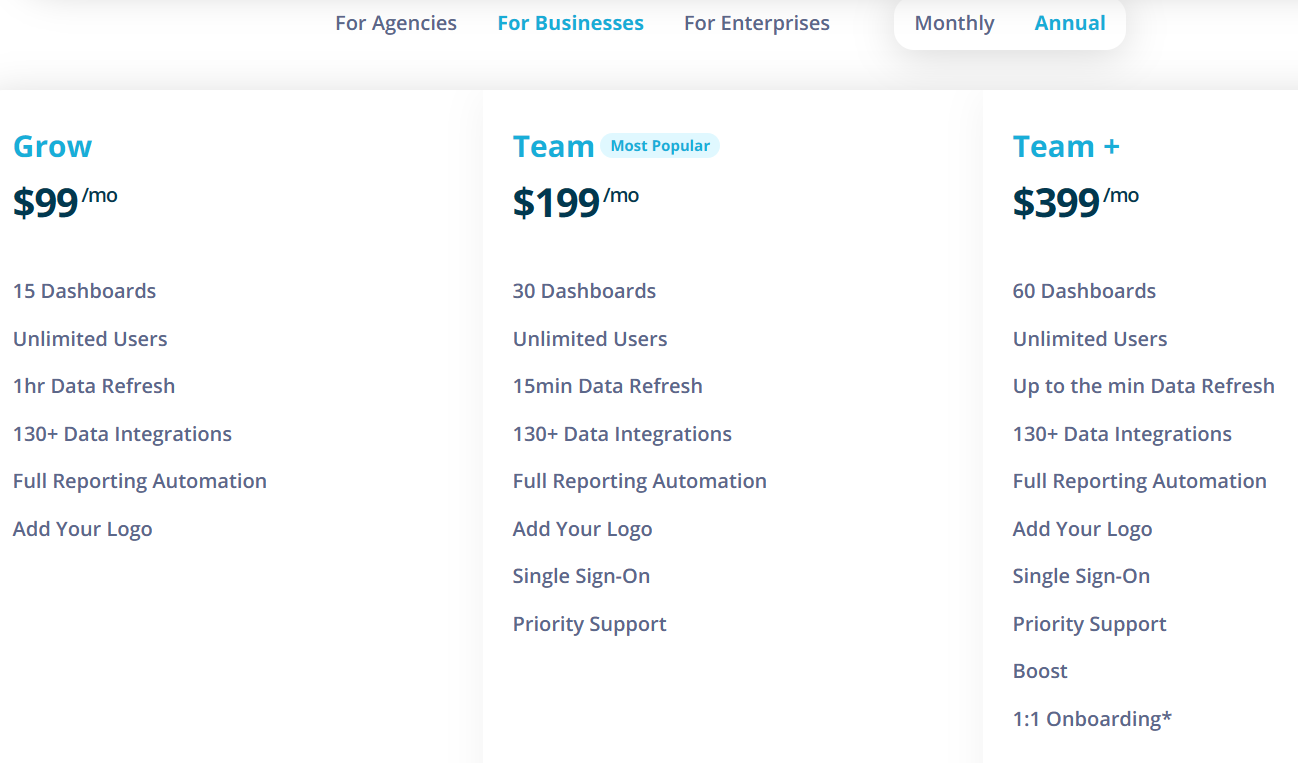Click Up to the min Data Refresh
The width and height of the screenshot is (1298, 763).
click(1144, 385)
